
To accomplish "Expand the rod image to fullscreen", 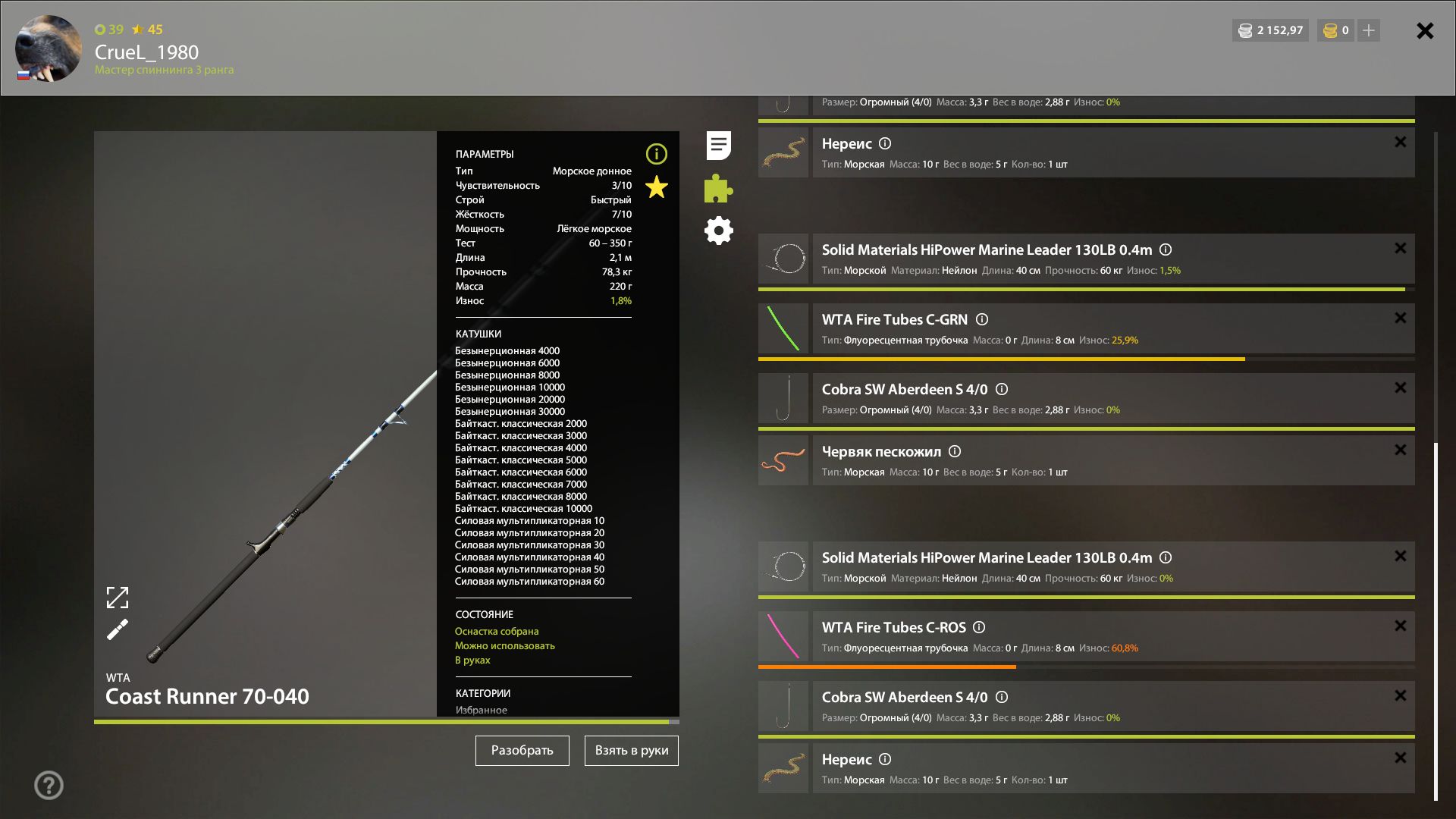I will point(118,598).
